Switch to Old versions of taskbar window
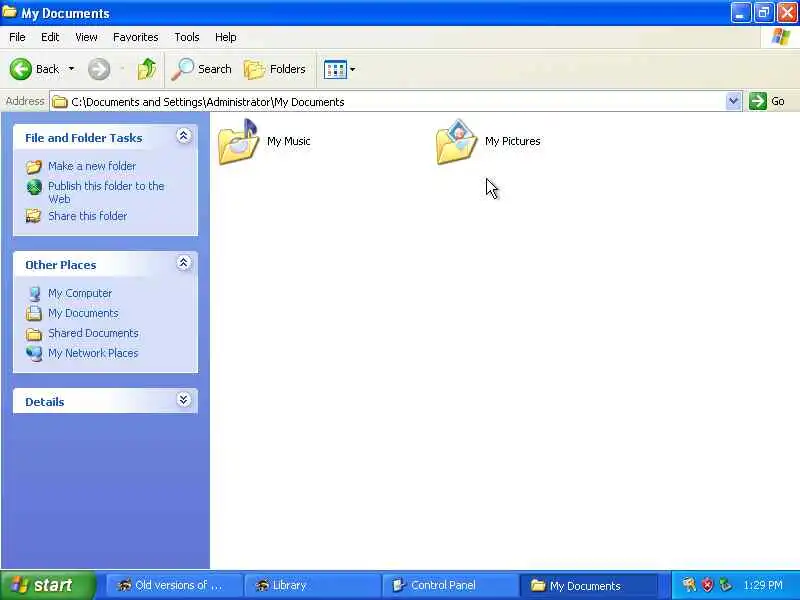800x600 pixels. point(173,585)
